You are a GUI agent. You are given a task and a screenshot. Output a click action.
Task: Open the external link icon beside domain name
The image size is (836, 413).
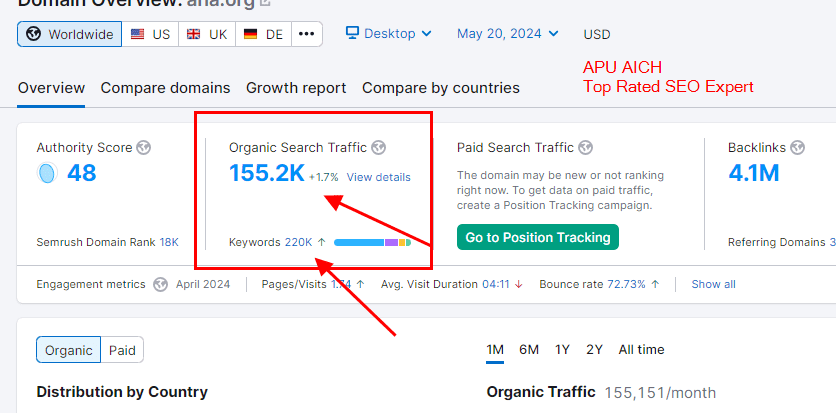tap(265, 3)
